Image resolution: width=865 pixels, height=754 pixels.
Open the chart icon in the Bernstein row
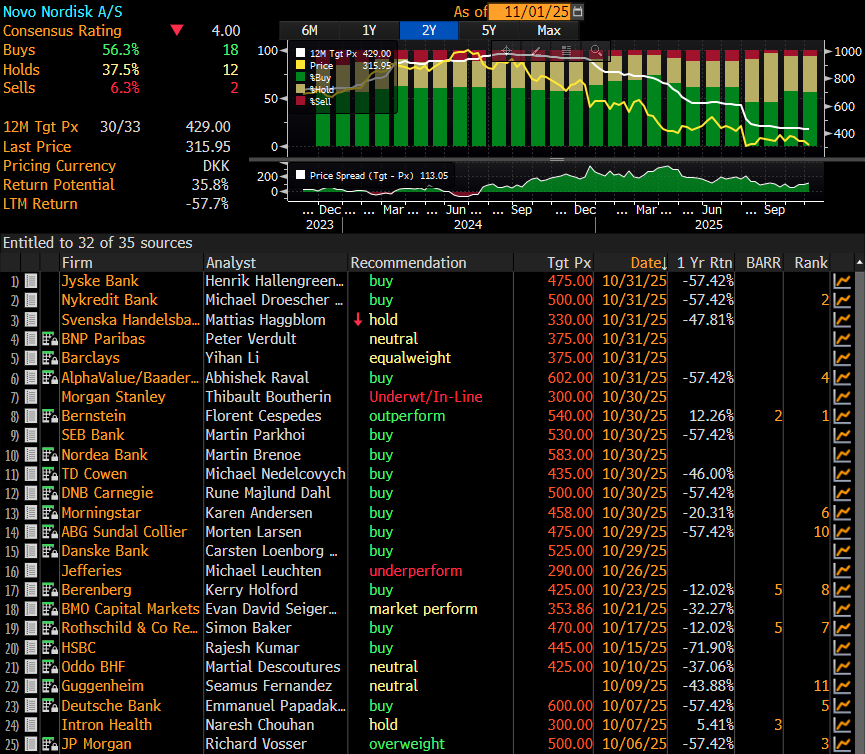pyautogui.click(x=842, y=416)
